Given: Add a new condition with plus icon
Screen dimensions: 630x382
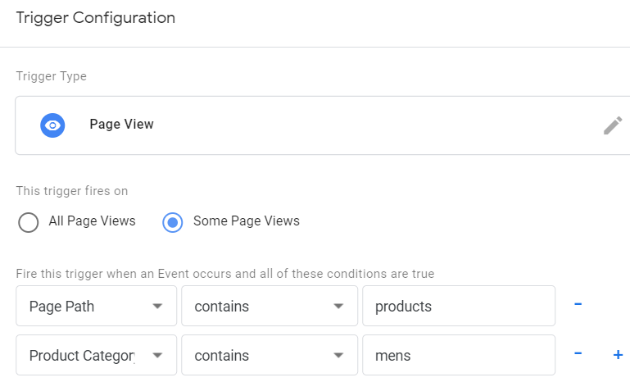Looking at the screenshot, I should click(618, 354).
